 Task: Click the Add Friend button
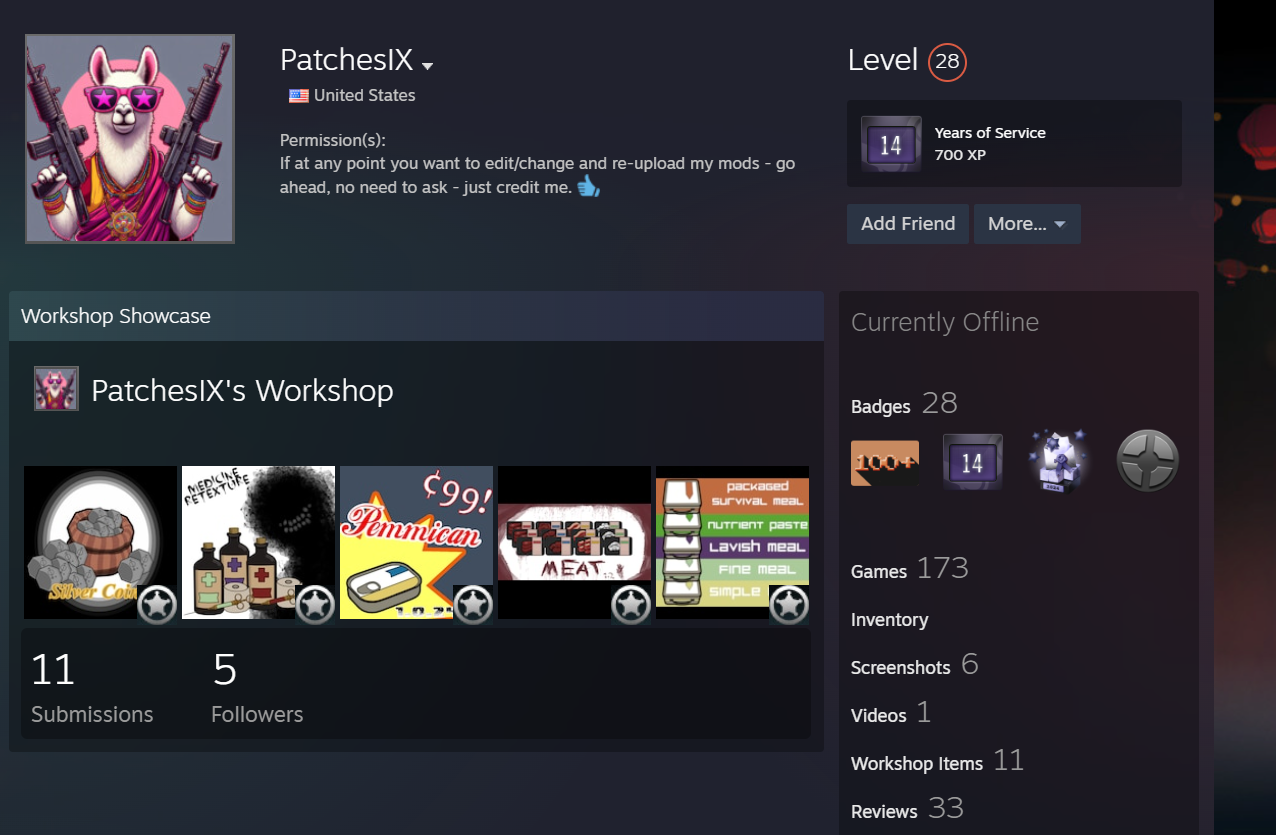[x=908, y=224]
